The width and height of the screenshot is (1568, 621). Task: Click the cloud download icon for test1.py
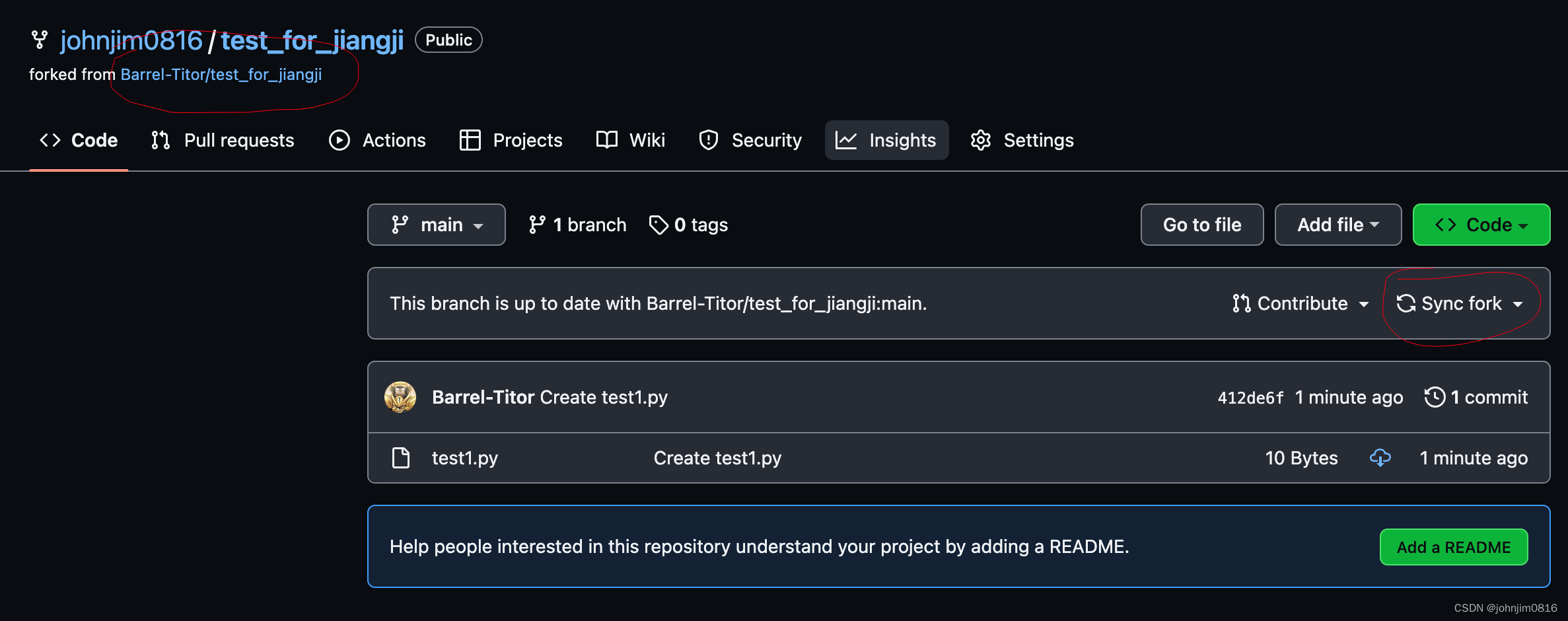point(1380,458)
